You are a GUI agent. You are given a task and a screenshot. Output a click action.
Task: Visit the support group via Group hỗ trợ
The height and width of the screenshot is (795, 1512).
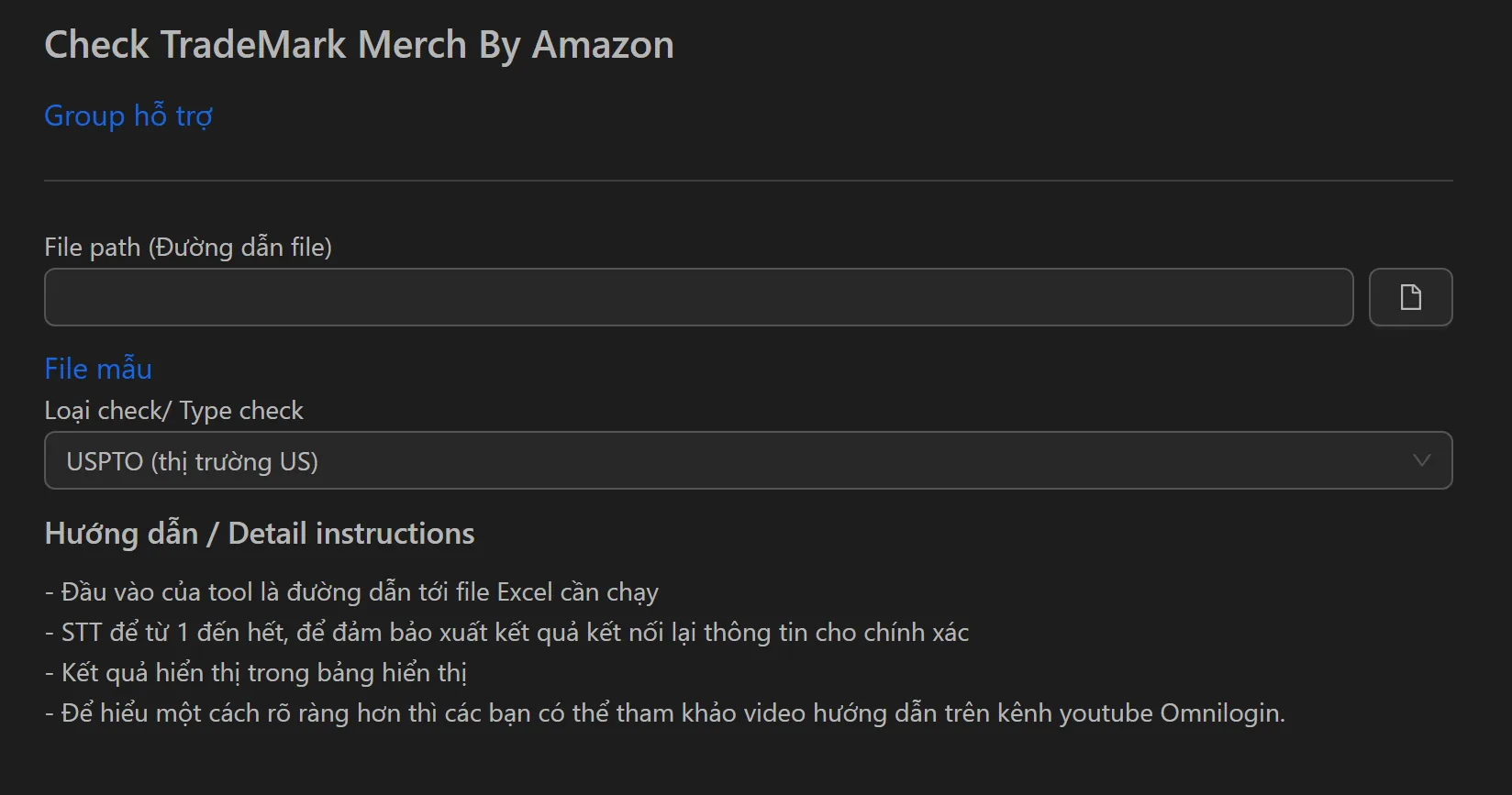[128, 116]
